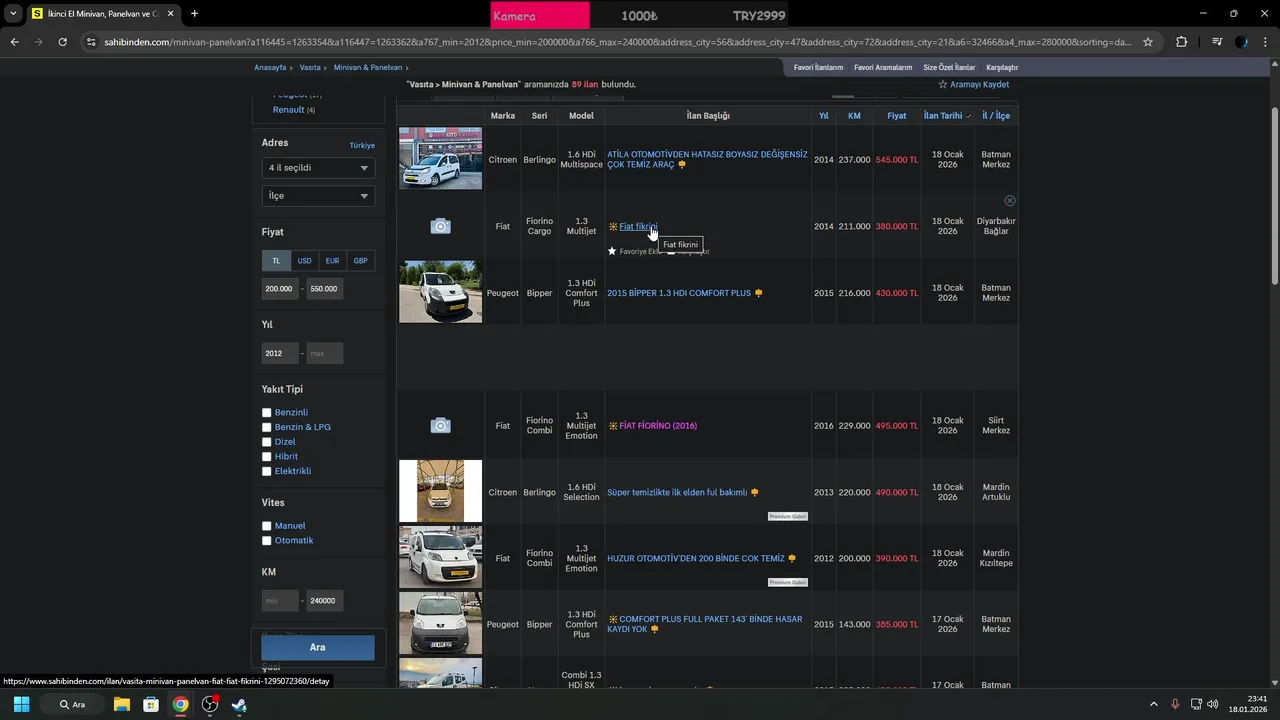Screen dimensions: 1280x720
Task: Open Steam from taskbar
Action: [239, 704]
